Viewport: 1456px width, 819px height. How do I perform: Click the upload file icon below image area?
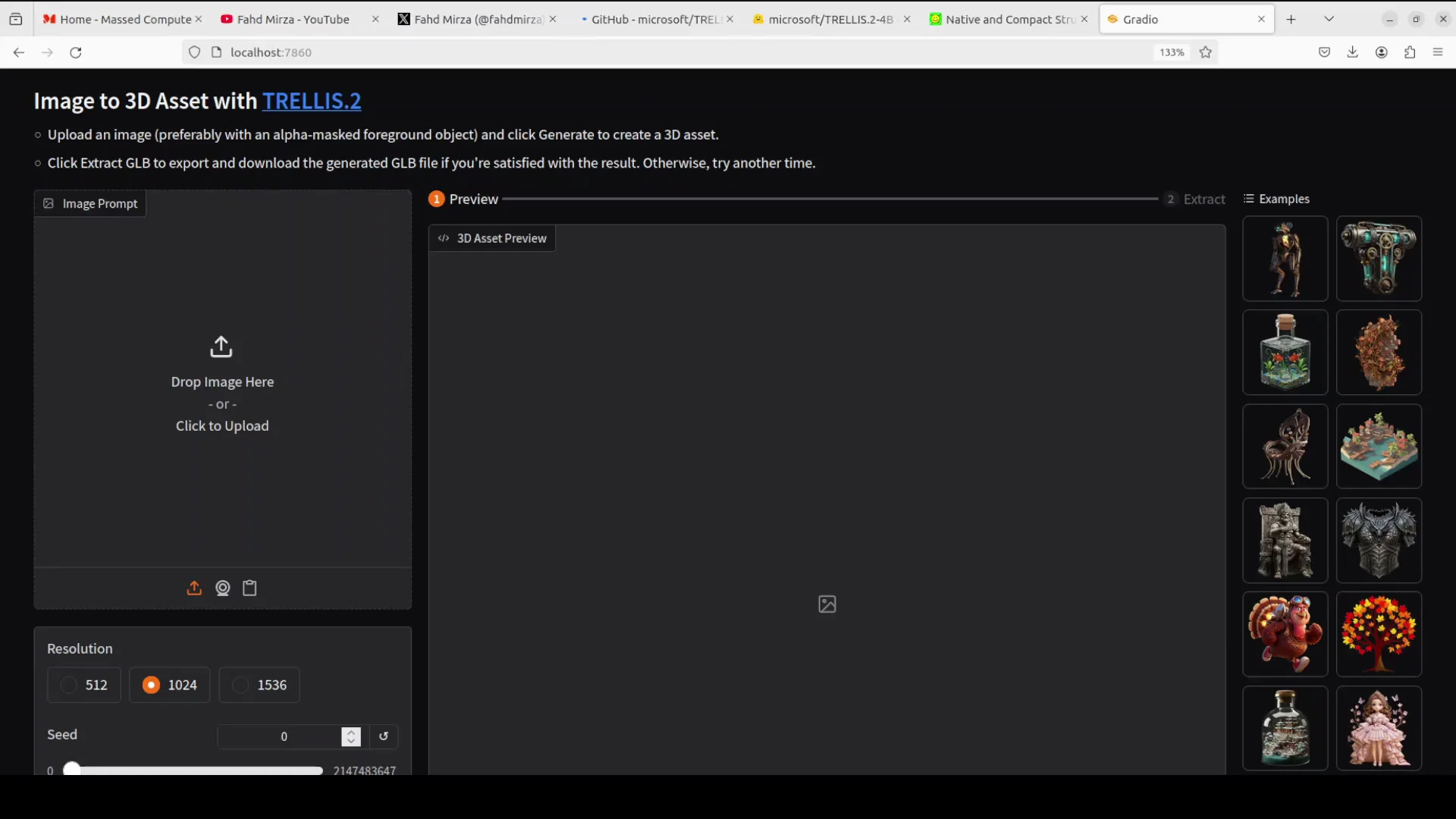click(x=194, y=588)
